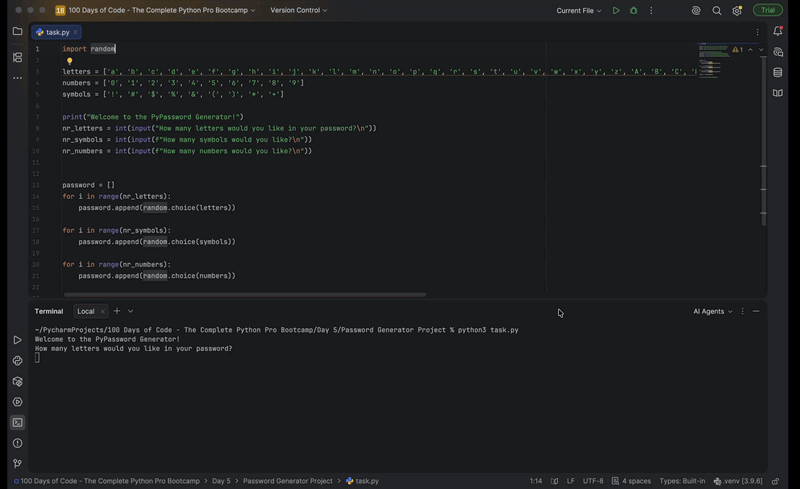Select the task.py editor tab
800x489 pixels.
point(57,32)
